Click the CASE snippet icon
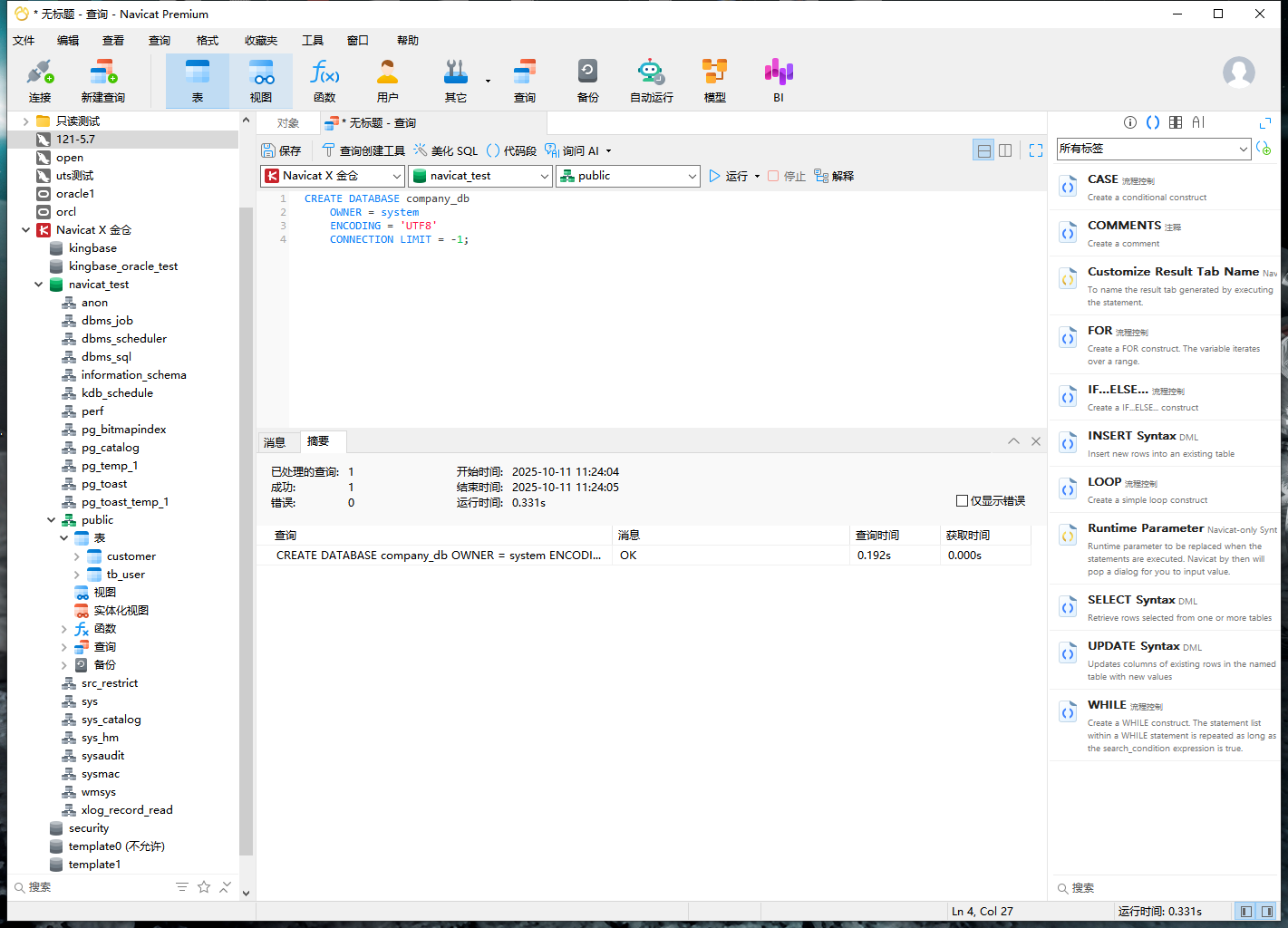Screen dimensions: 1288x928 click(1068, 187)
